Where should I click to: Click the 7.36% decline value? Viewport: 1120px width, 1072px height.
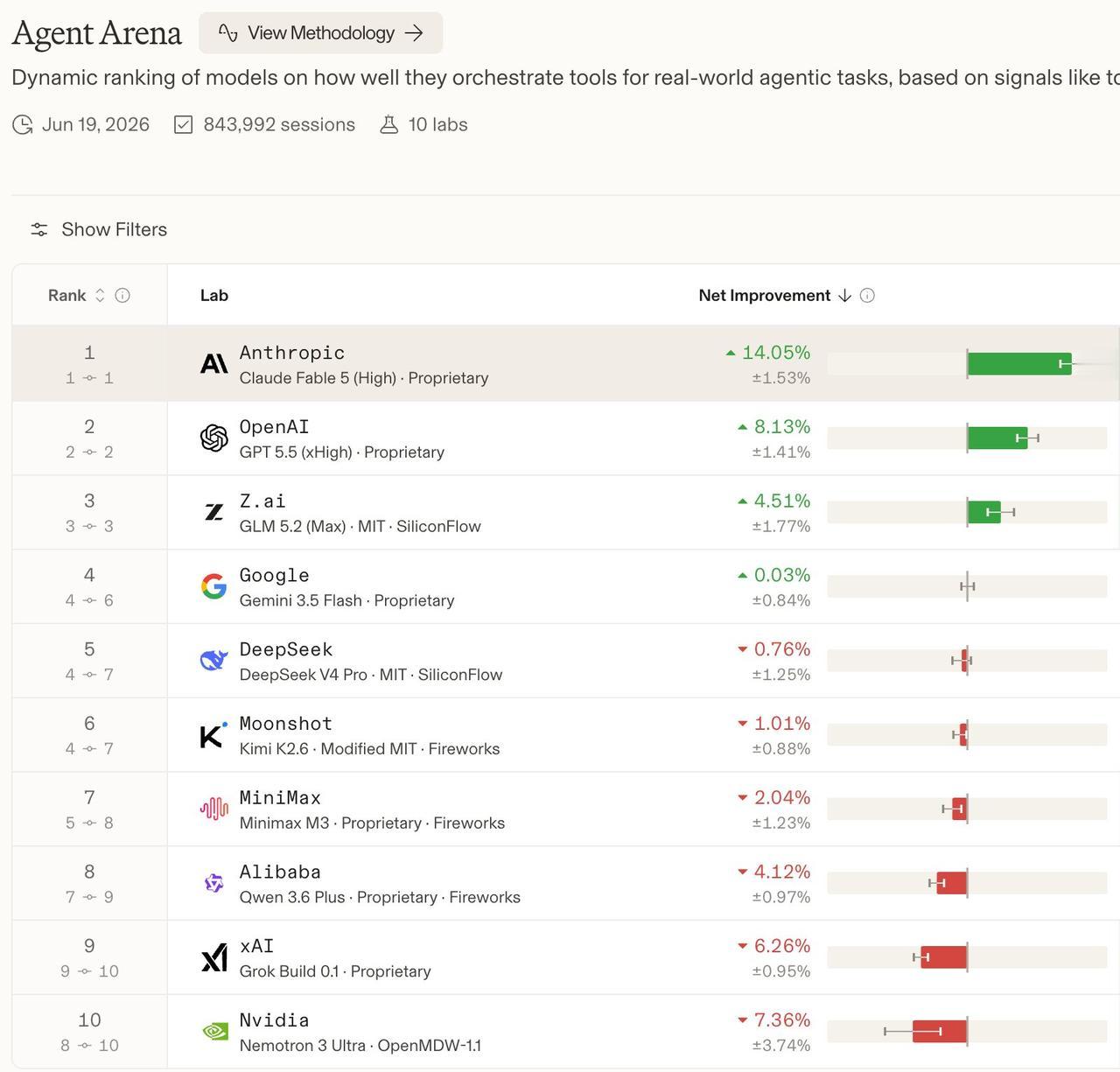pyautogui.click(x=782, y=1021)
